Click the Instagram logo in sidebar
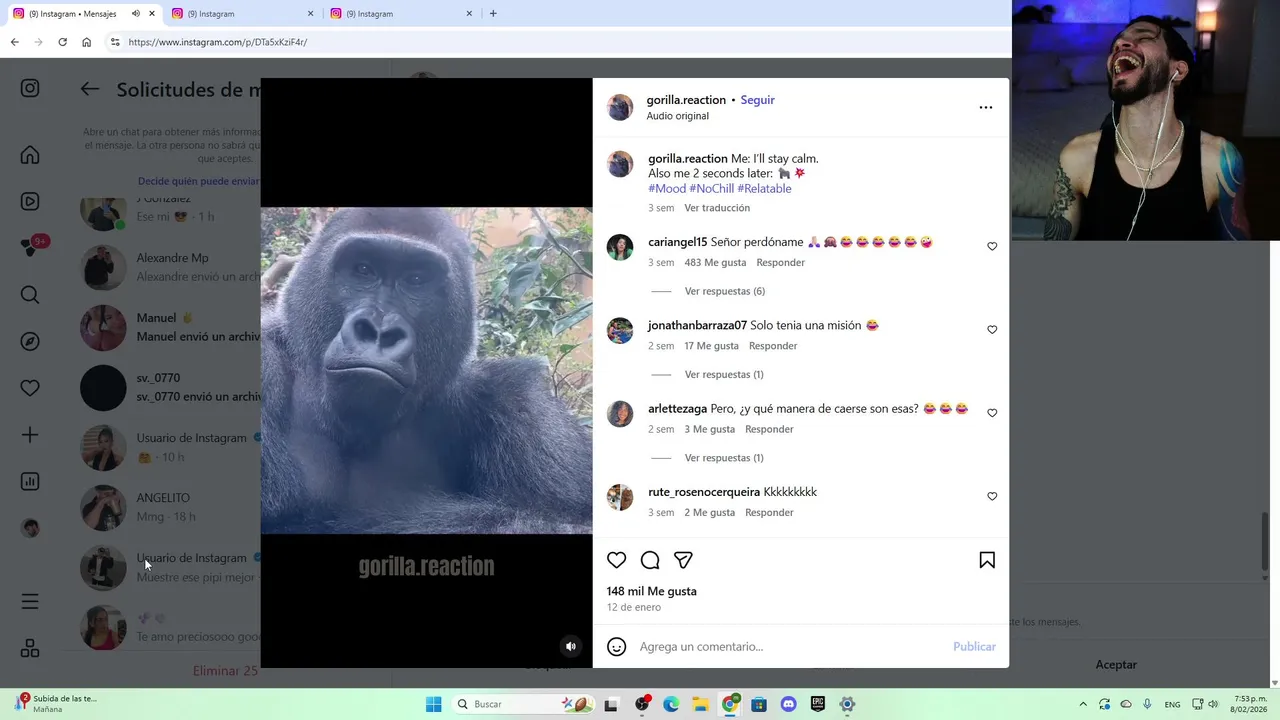1280x720 pixels. (x=30, y=88)
